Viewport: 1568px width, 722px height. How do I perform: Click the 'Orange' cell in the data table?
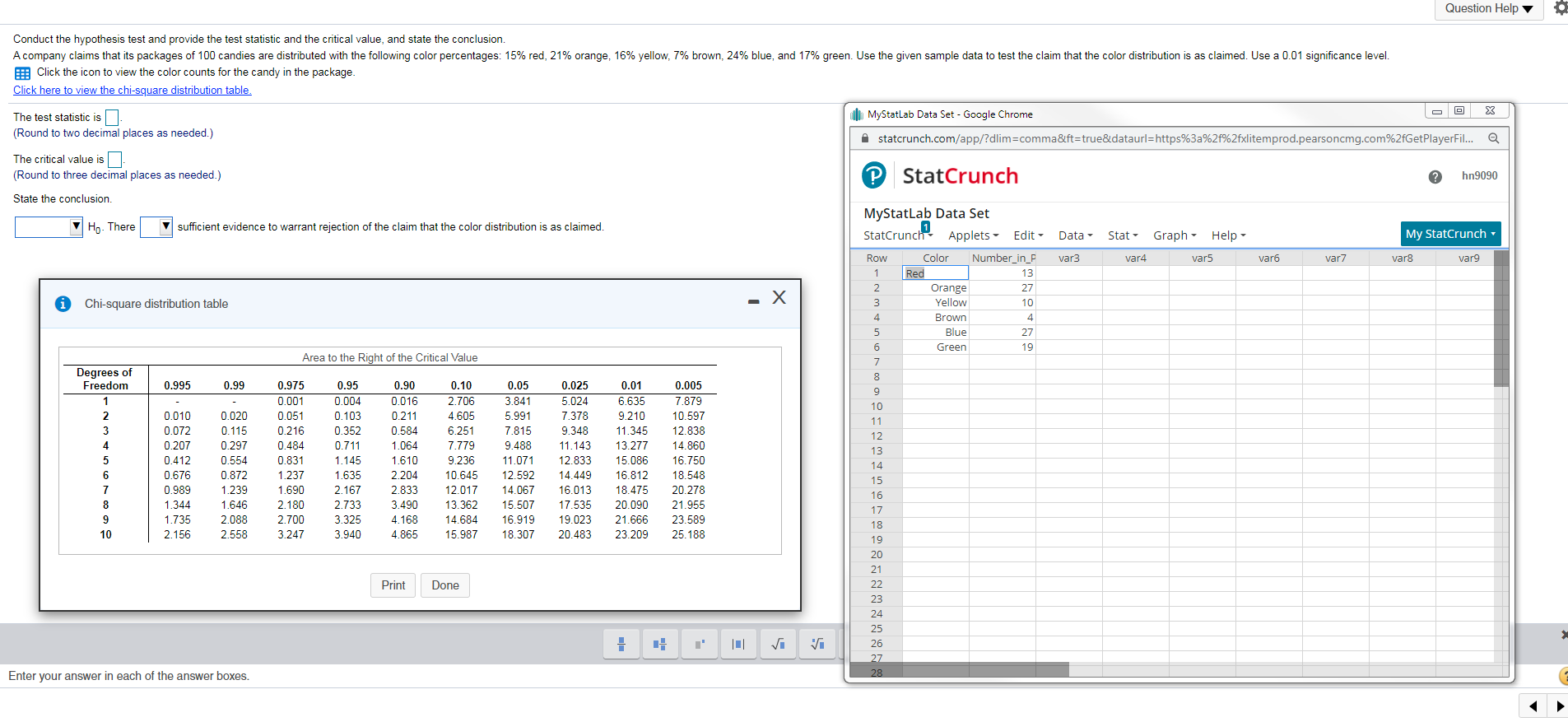pyautogui.click(x=936, y=288)
